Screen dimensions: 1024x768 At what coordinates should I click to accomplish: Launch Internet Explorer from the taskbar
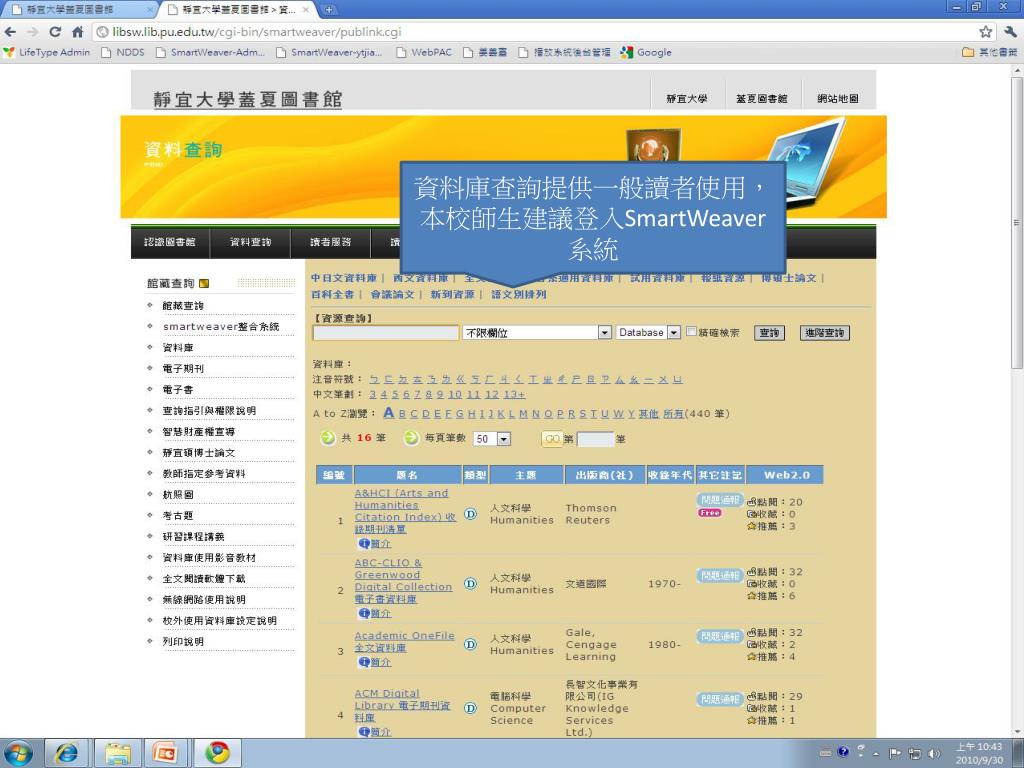[x=67, y=753]
